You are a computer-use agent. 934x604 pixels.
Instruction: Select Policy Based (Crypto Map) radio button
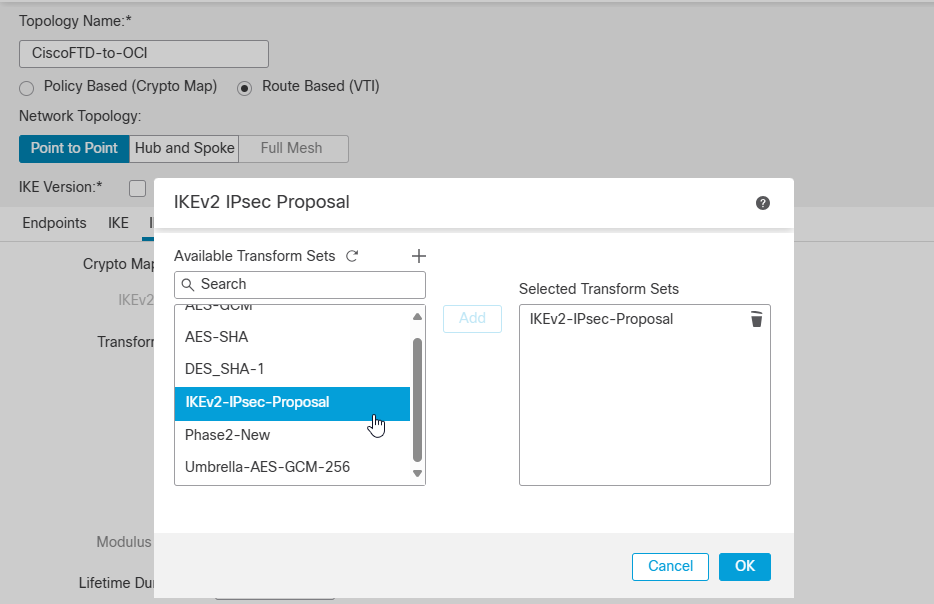coord(27,88)
